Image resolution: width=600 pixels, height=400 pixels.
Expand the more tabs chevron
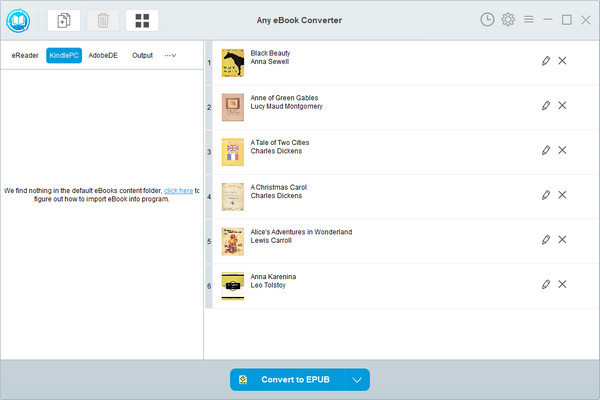point(170,56)
